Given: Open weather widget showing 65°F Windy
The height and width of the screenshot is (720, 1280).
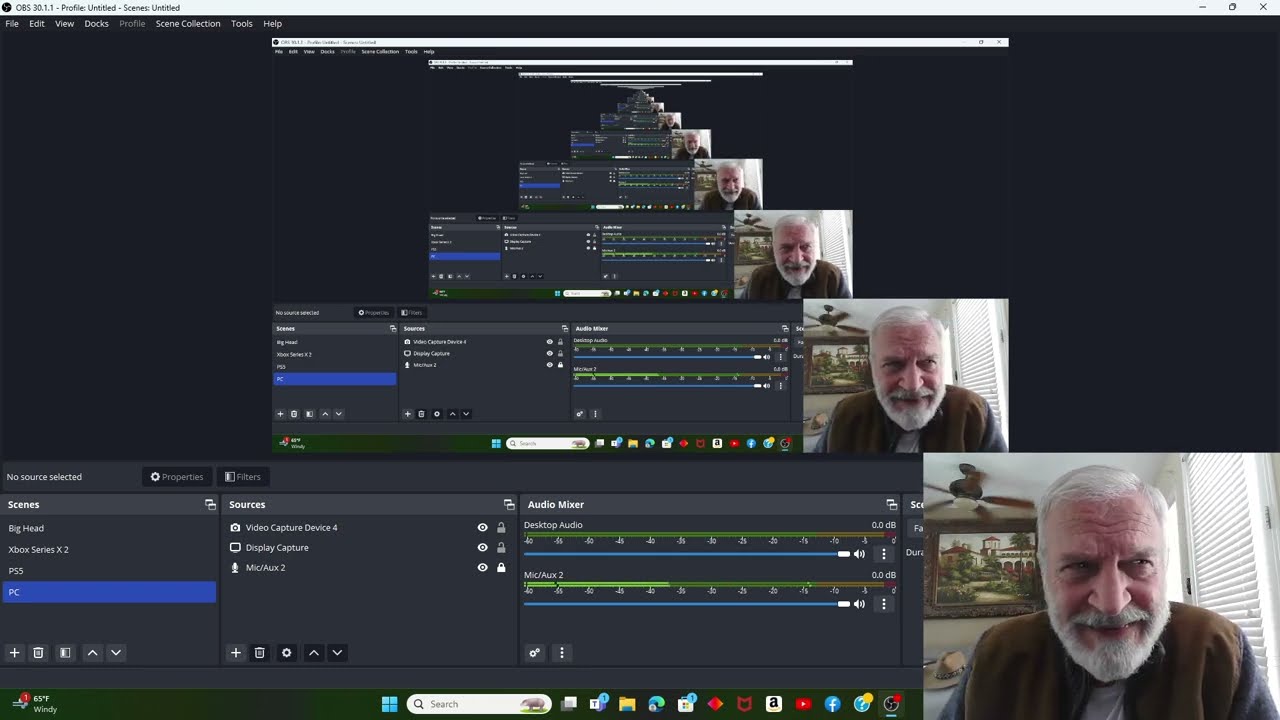Looking at the screenshot, I should pos(35,704).
